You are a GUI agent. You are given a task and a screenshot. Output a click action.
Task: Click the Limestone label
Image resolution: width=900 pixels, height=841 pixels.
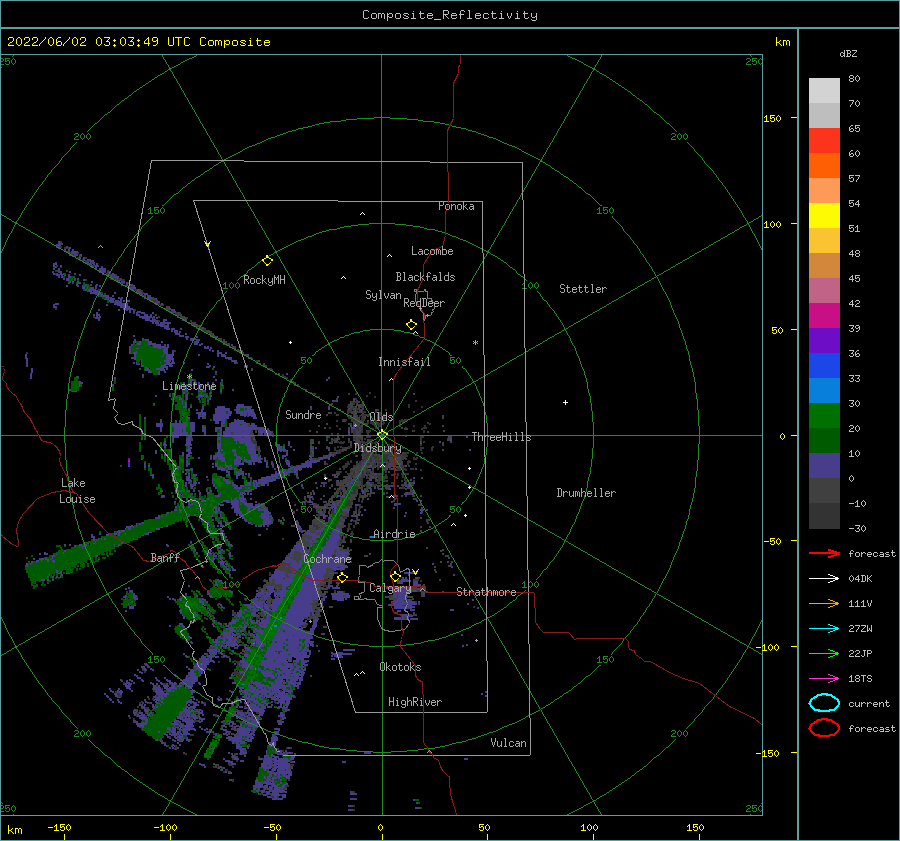(x=189, y=386)
